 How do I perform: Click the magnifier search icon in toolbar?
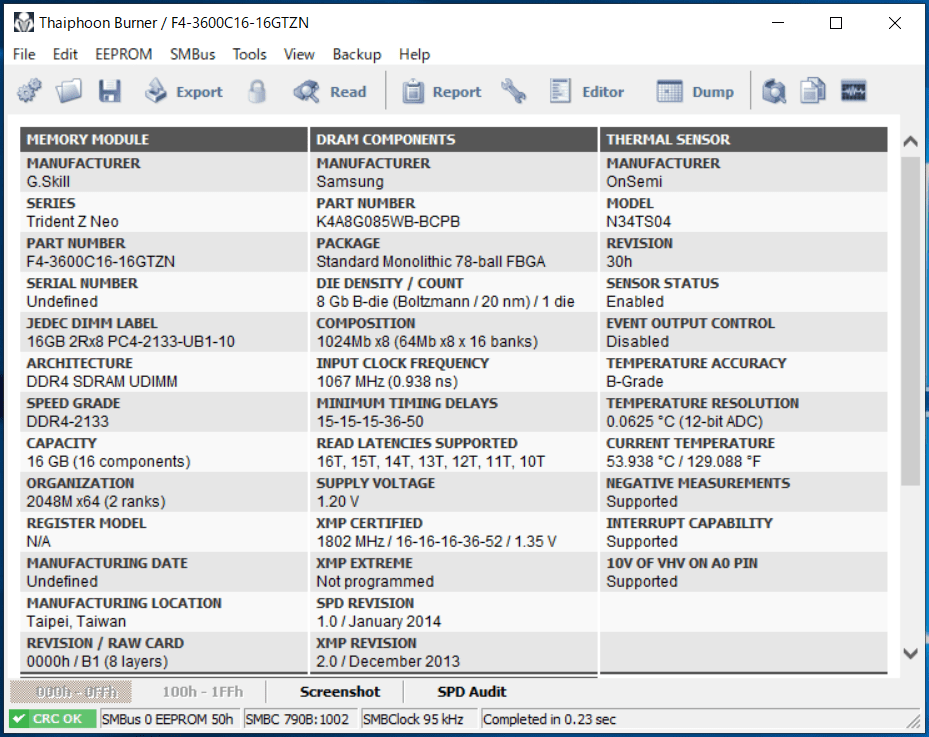click(x=773, y=91)
